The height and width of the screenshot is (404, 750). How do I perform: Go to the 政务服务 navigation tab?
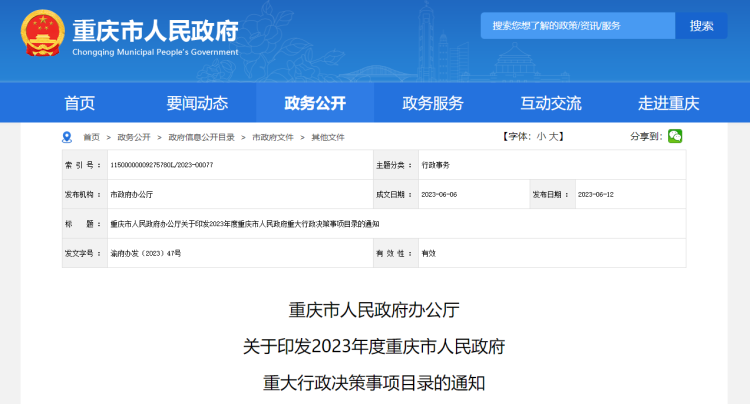click(433, 103)
